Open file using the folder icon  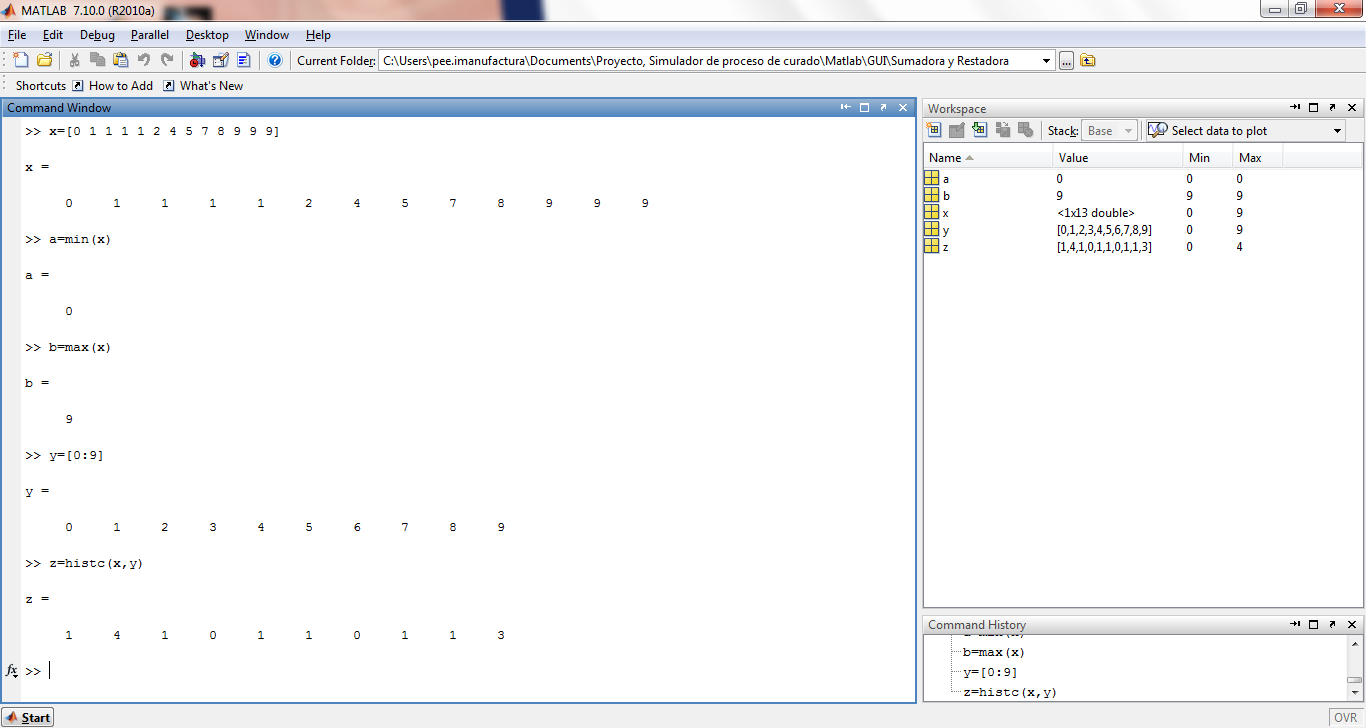coord(44,60)
